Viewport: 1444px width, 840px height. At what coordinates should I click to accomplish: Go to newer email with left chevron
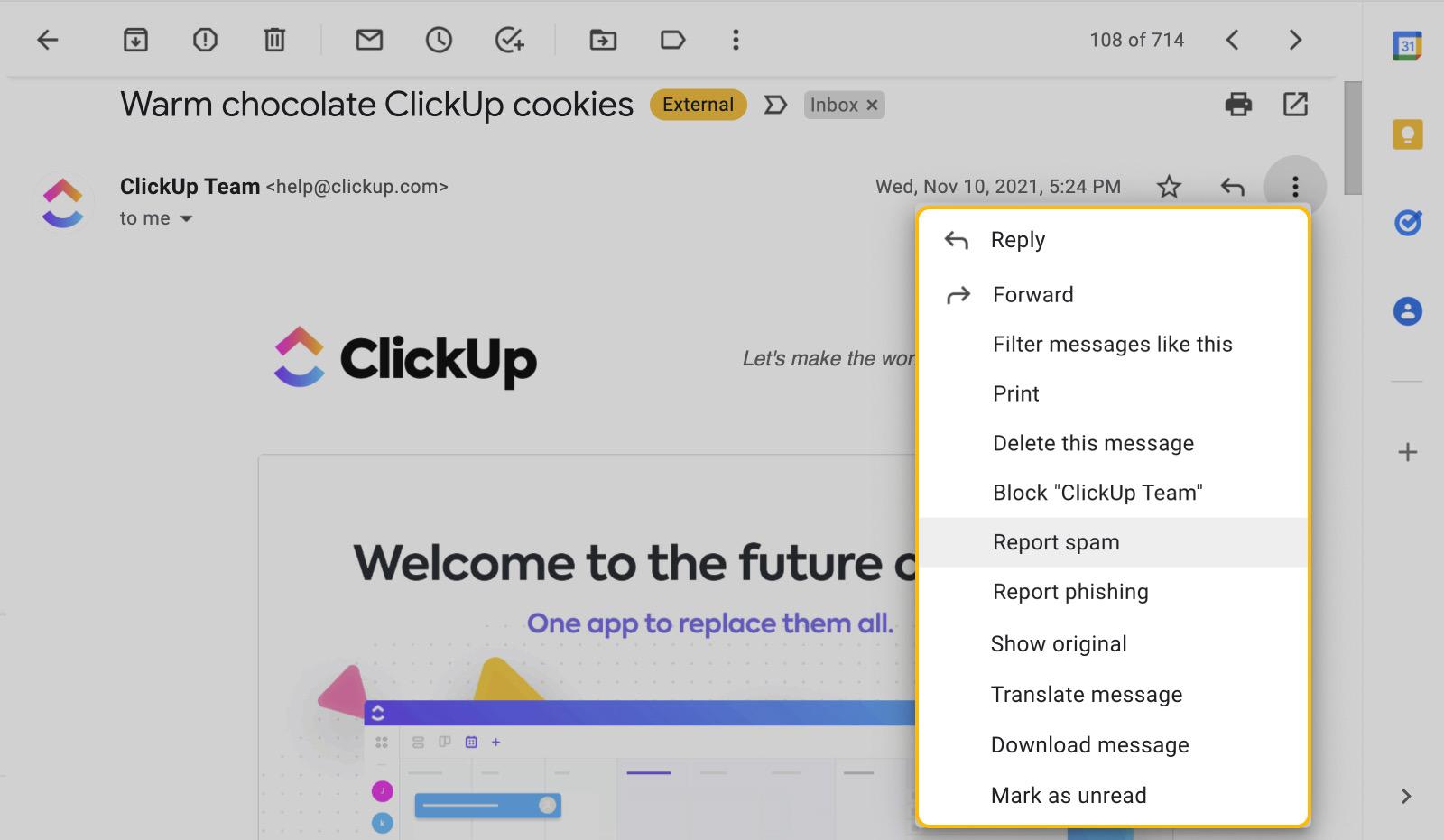pos(1232,40)
